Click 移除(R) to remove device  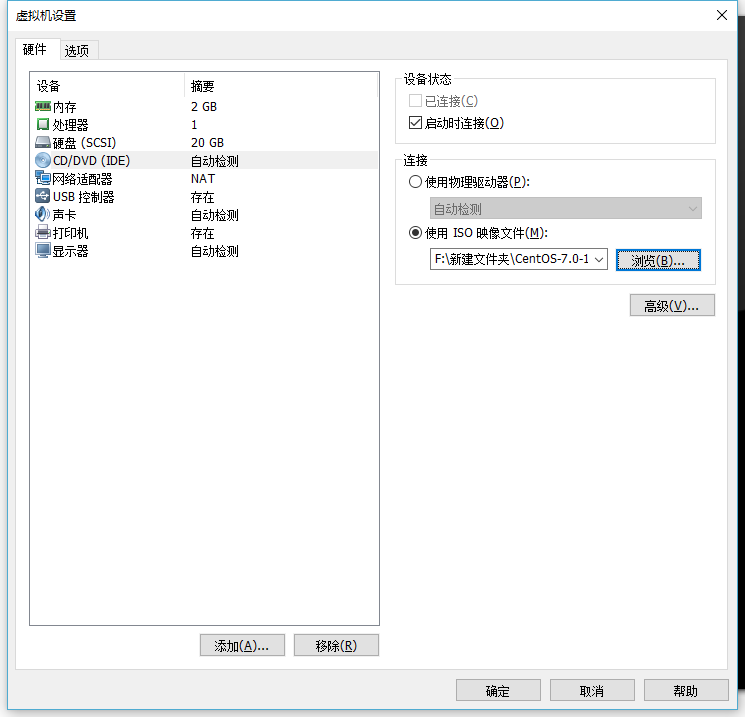pos(336,645)
